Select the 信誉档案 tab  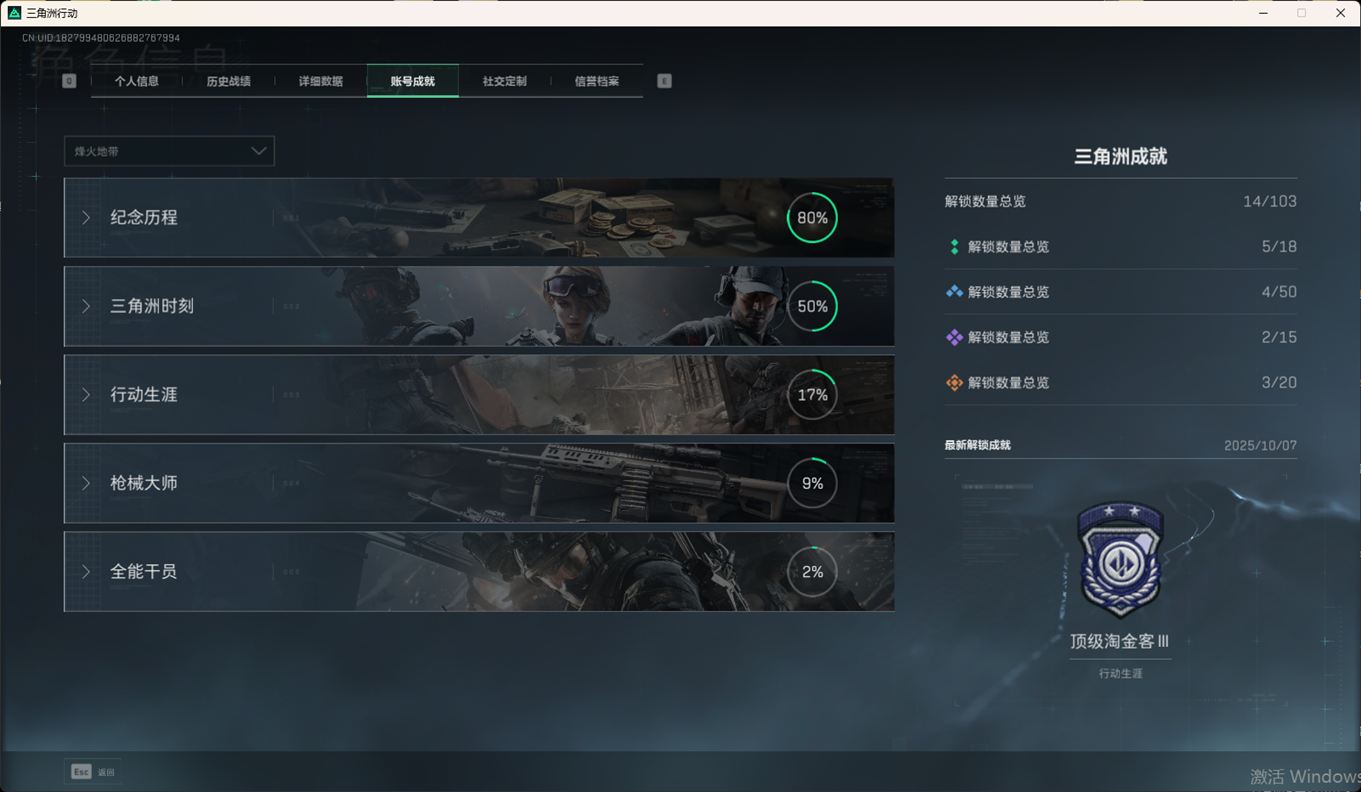597,81
